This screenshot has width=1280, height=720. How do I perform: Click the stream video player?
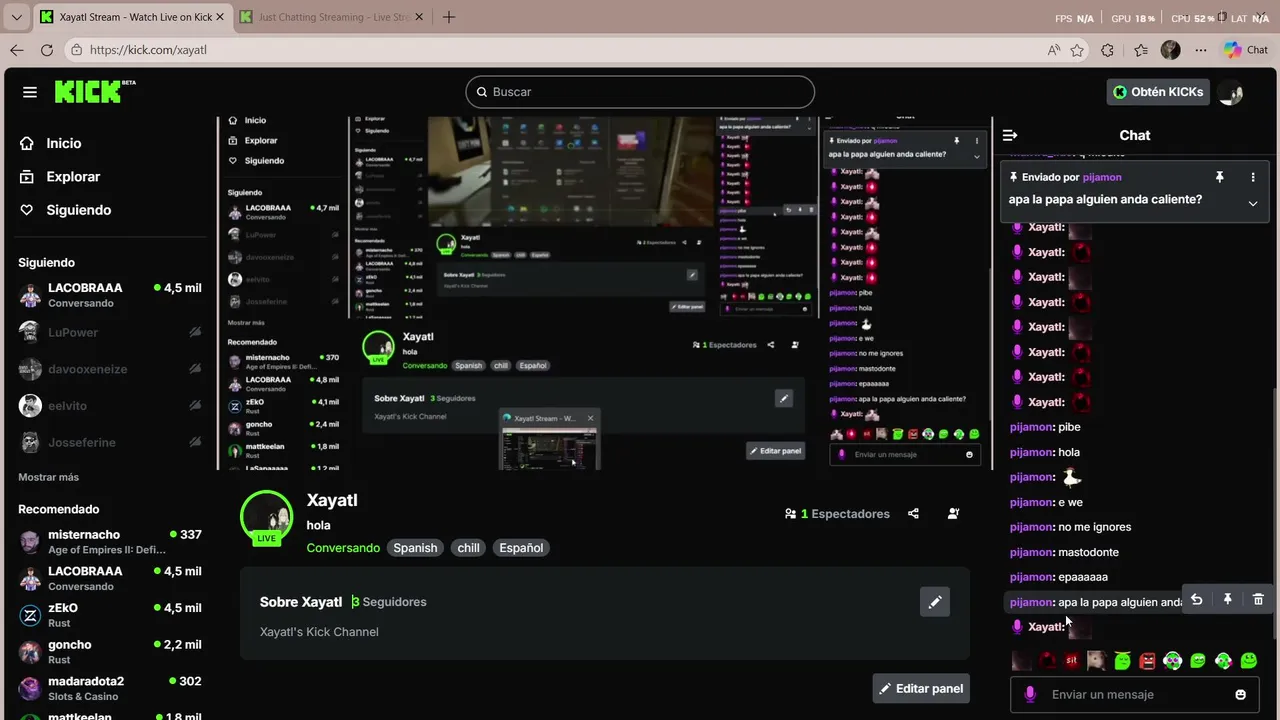(x=605, y=293)
